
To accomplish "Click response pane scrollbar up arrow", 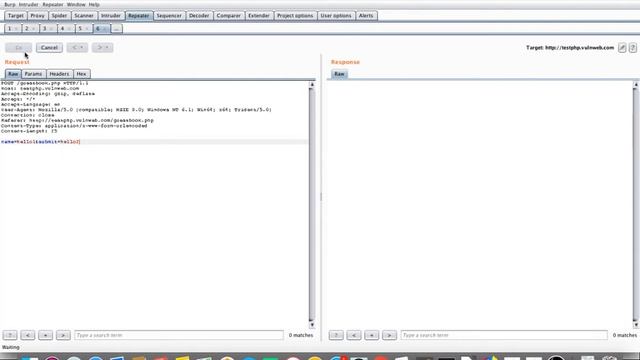I will pos(636,85).
